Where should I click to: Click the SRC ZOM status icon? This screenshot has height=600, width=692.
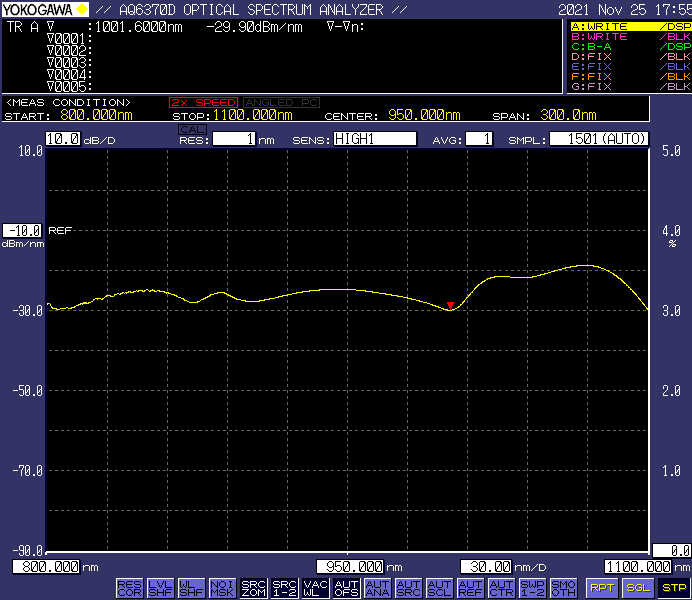[253, 588]
